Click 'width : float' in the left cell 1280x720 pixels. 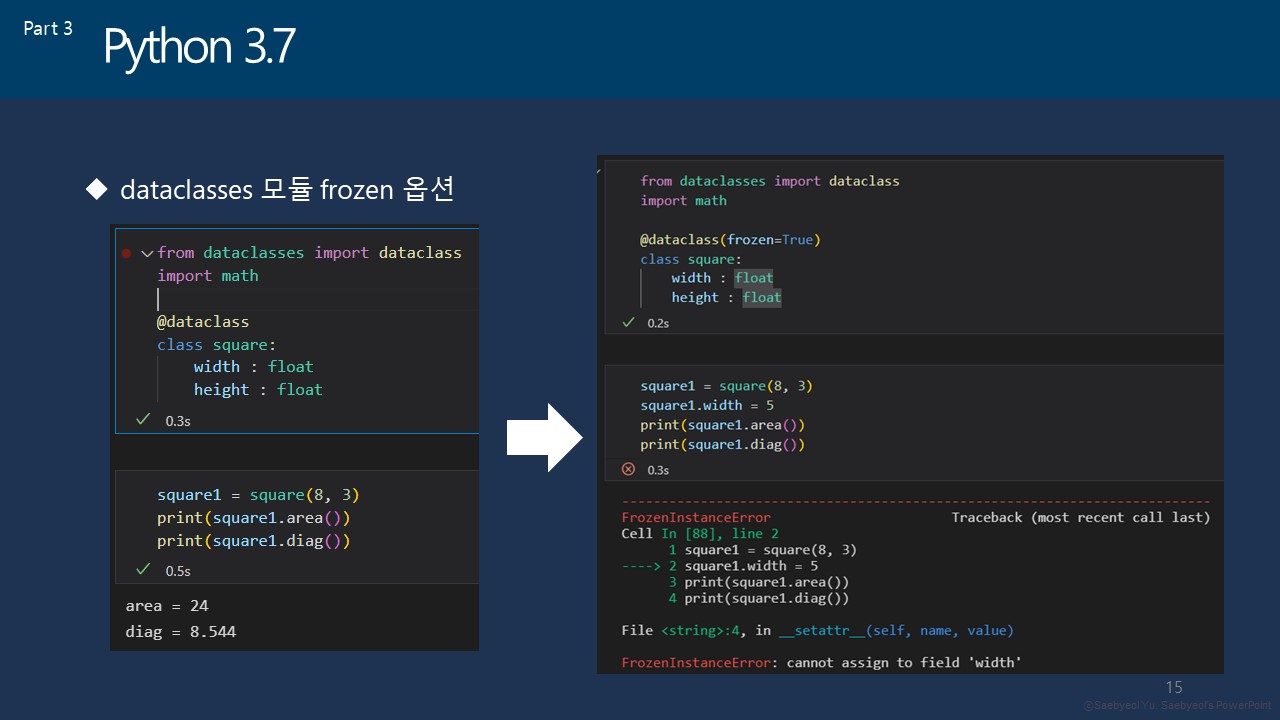(x=253, y=366)
